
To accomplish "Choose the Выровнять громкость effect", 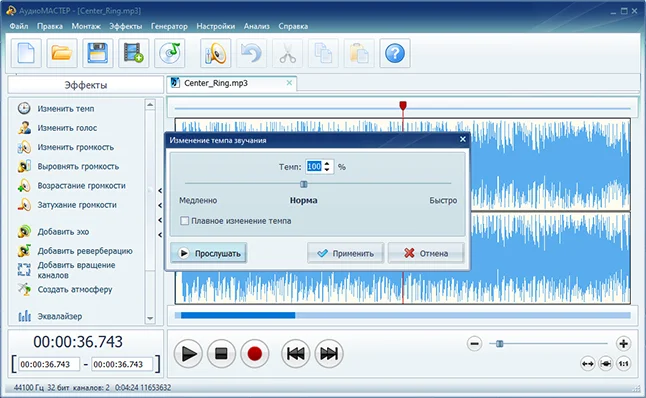I will click(x=68, y=166).
